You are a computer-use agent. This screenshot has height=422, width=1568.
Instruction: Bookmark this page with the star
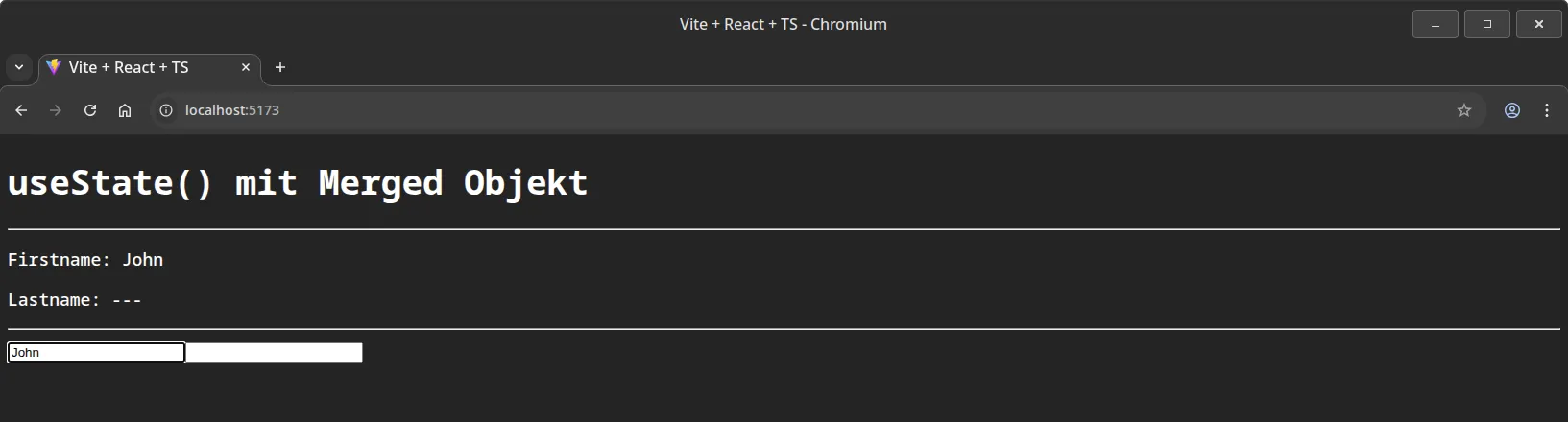click(1464, 110)
